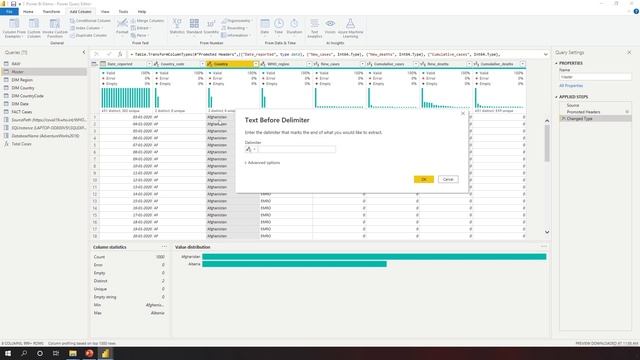This screenshot has height=360, width=640.
Task: Open the Rounding dropdown
Action: click(235, 28)
